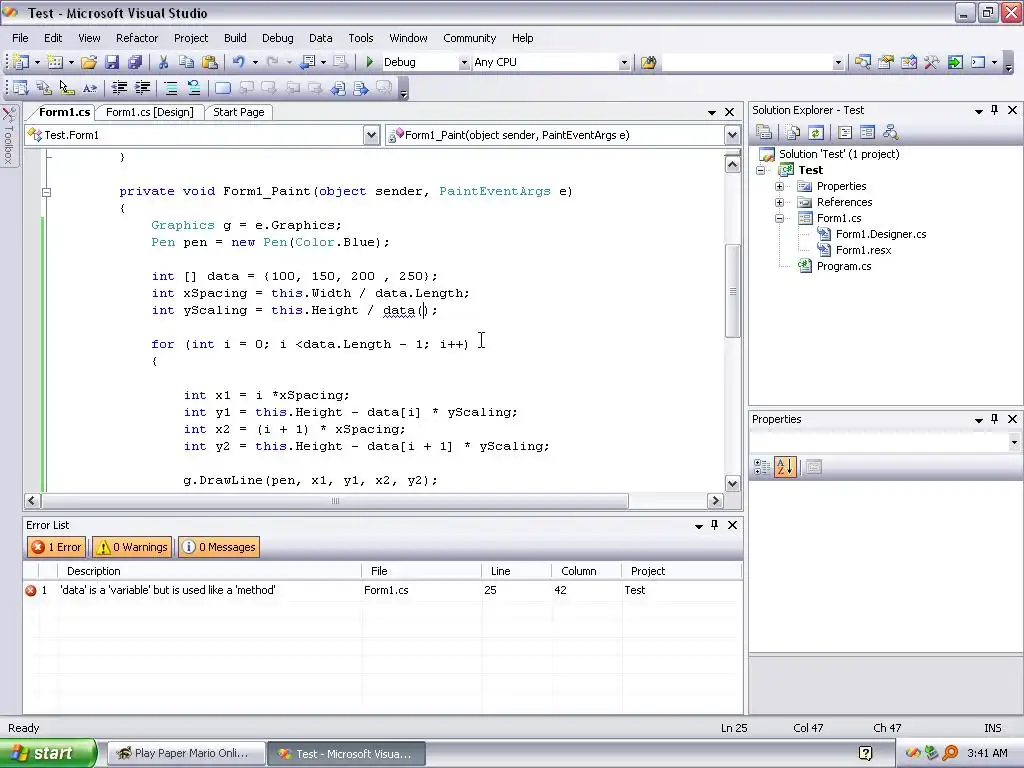Switch to Form1.cs [Design] tab

[150, 112]
